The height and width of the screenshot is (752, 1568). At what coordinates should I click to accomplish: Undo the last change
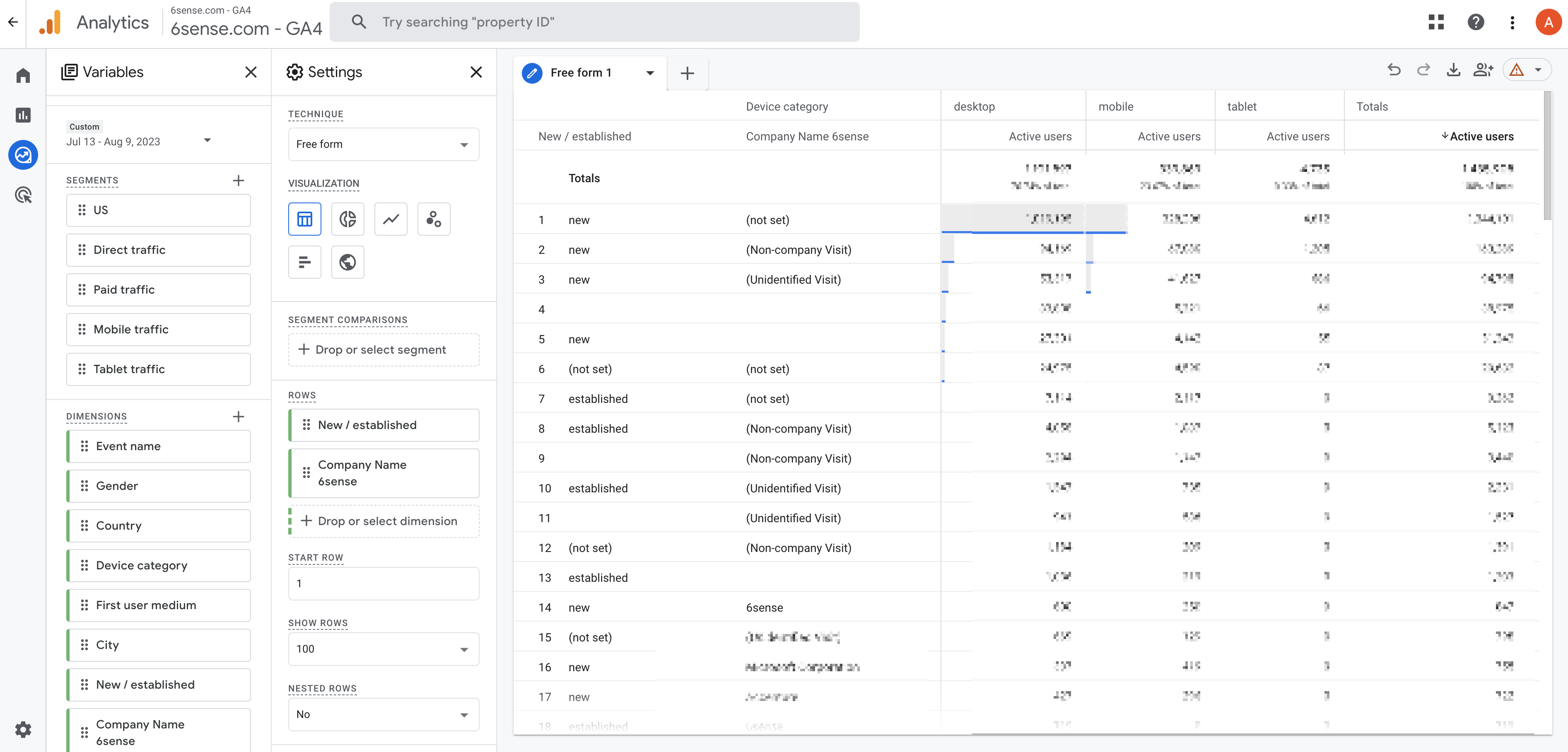pyautogui.click(x=1394, y=70)
